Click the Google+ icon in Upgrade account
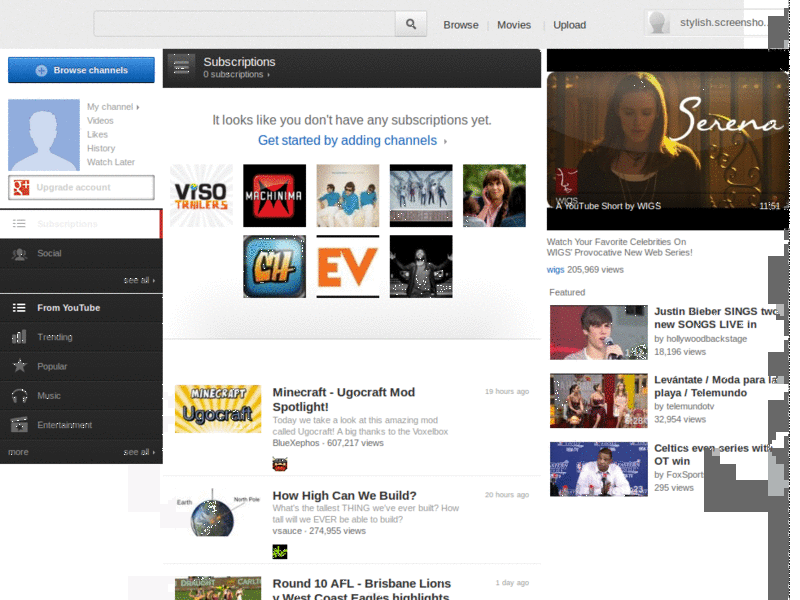800x600 pixels. [x=21, y=187]
